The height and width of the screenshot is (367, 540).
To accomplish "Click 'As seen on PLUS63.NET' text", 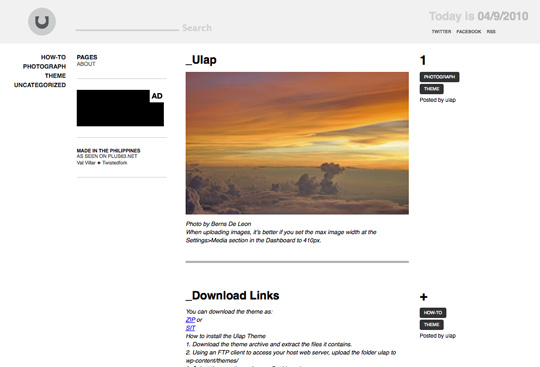I will point(107,156).
